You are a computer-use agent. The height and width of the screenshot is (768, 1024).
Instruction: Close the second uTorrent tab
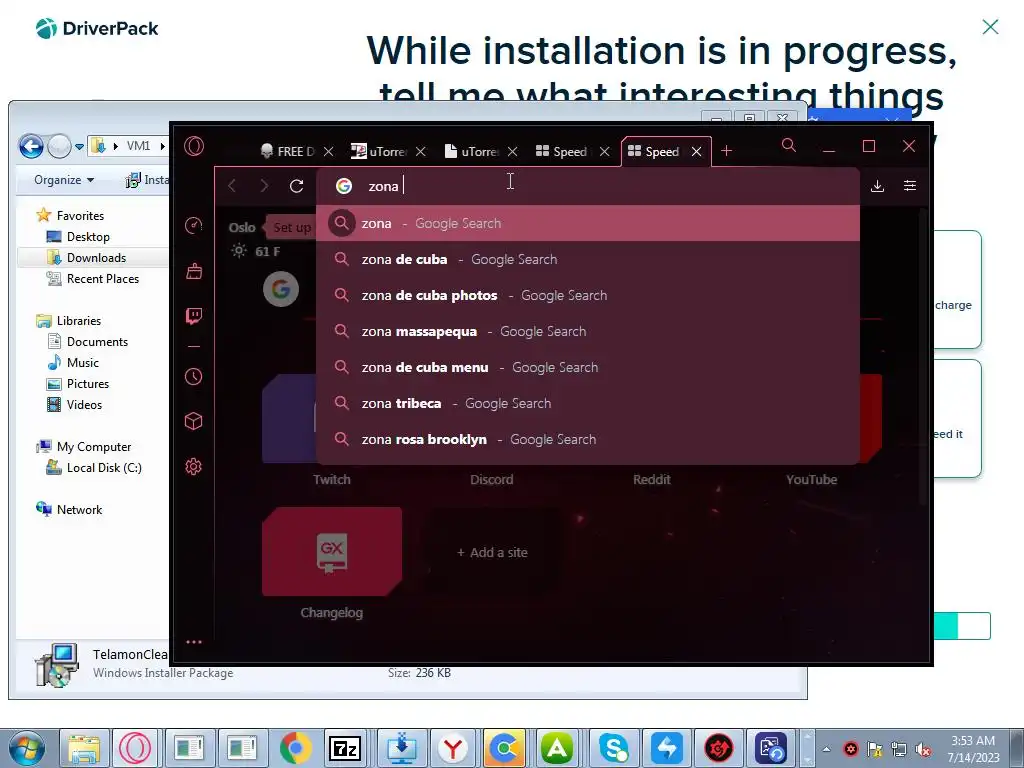pos(513,152)
